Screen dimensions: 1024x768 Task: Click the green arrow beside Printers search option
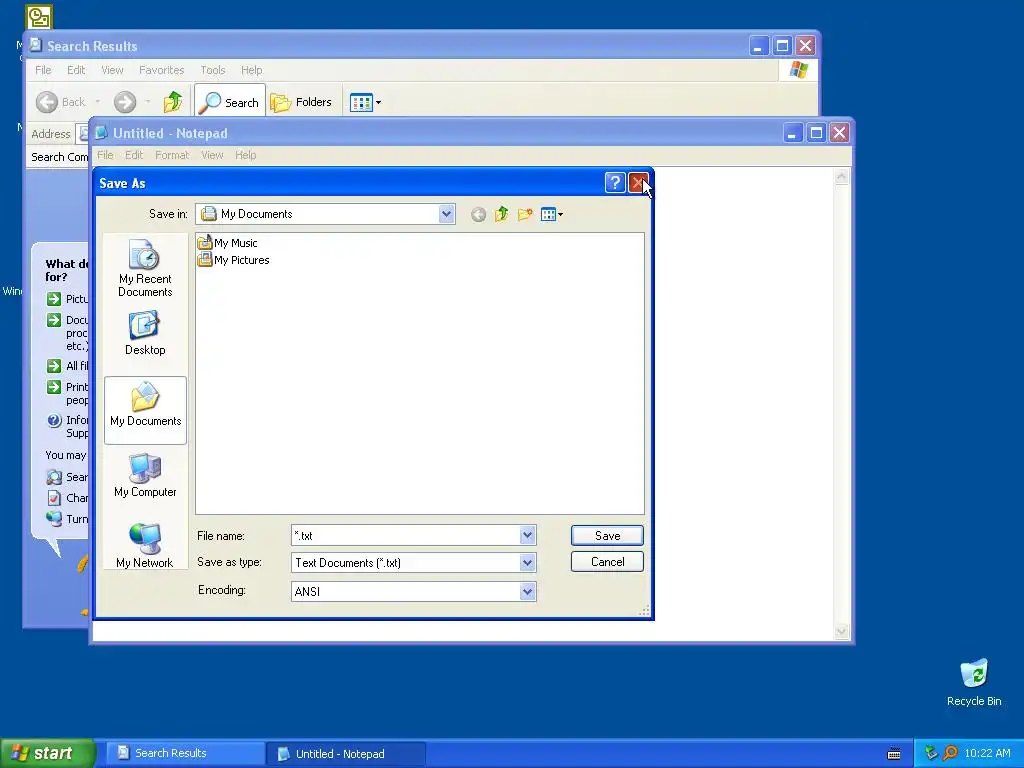coord(54,387)
